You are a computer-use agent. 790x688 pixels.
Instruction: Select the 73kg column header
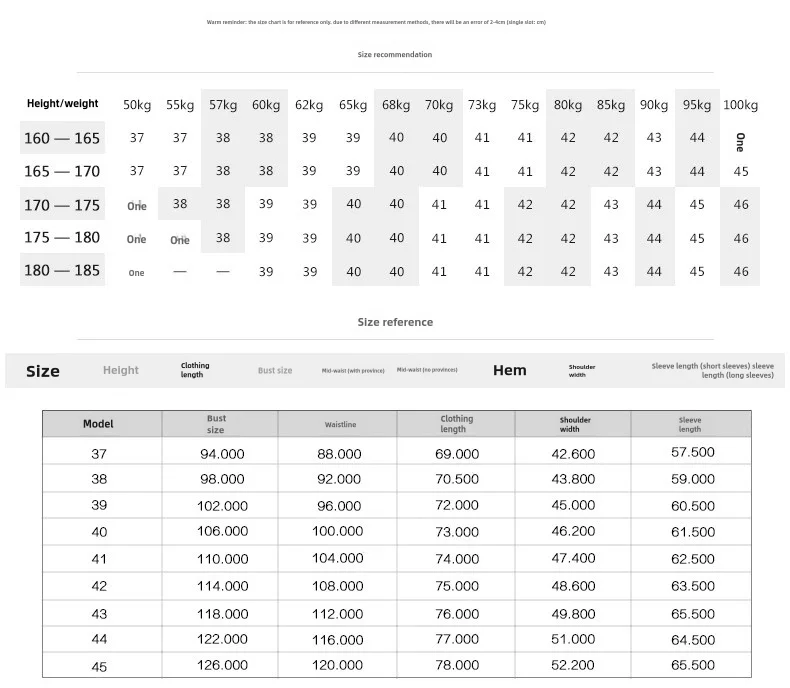[x=482, y=105]
